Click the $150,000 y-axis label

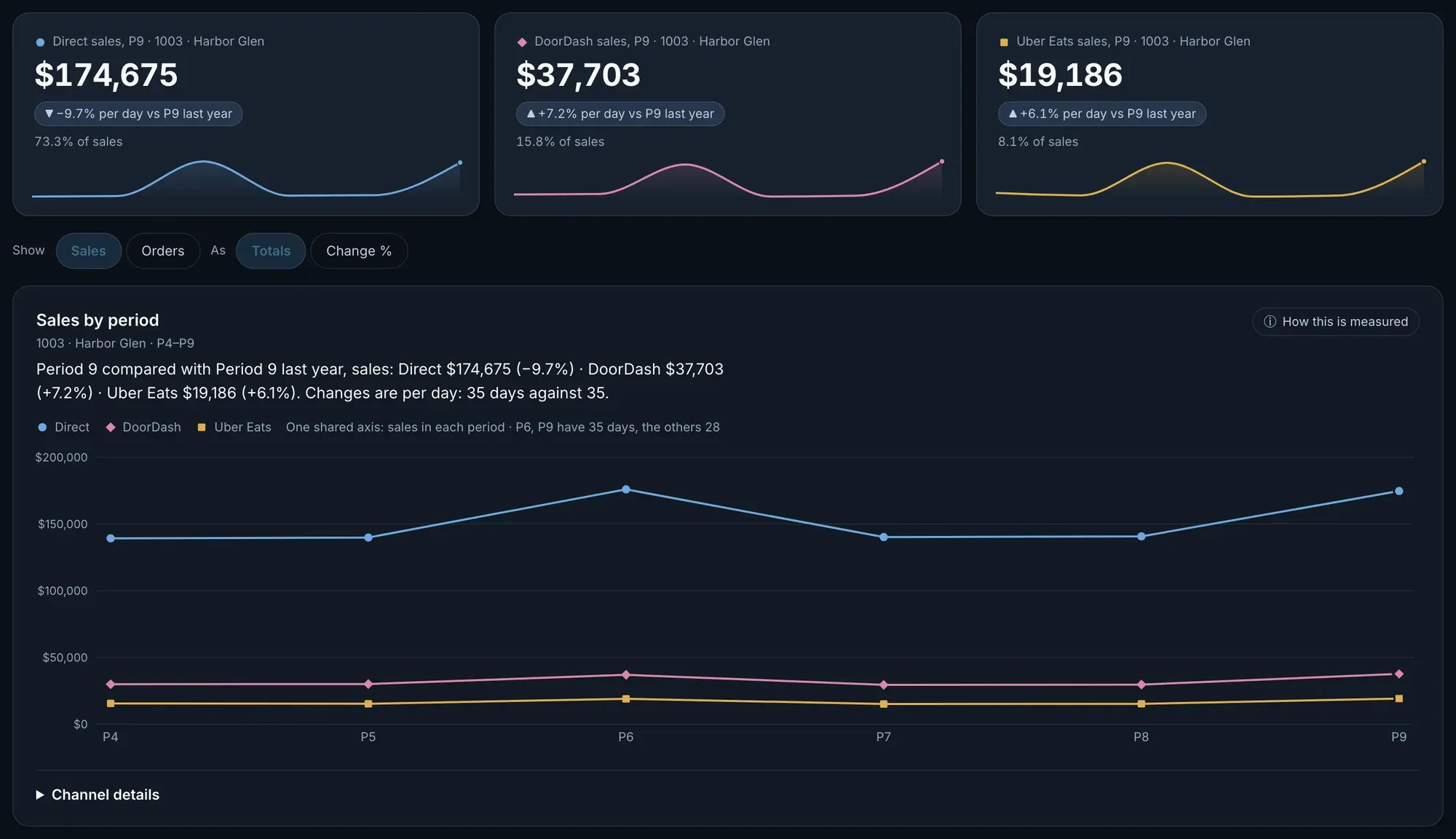(x=63, y=524)
